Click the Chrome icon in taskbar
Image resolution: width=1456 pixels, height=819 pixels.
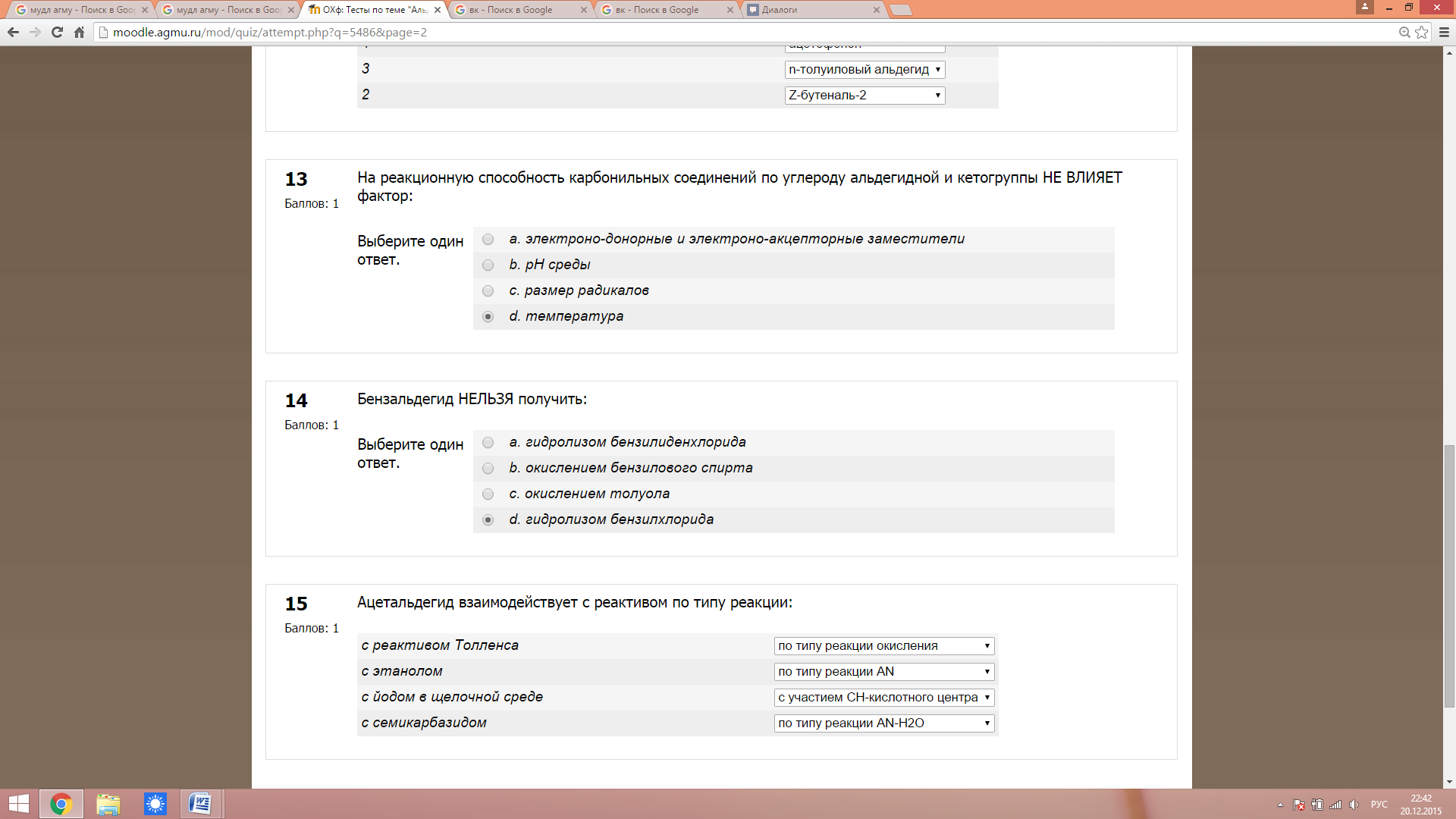pyautogui.click(x=61, y=804)
